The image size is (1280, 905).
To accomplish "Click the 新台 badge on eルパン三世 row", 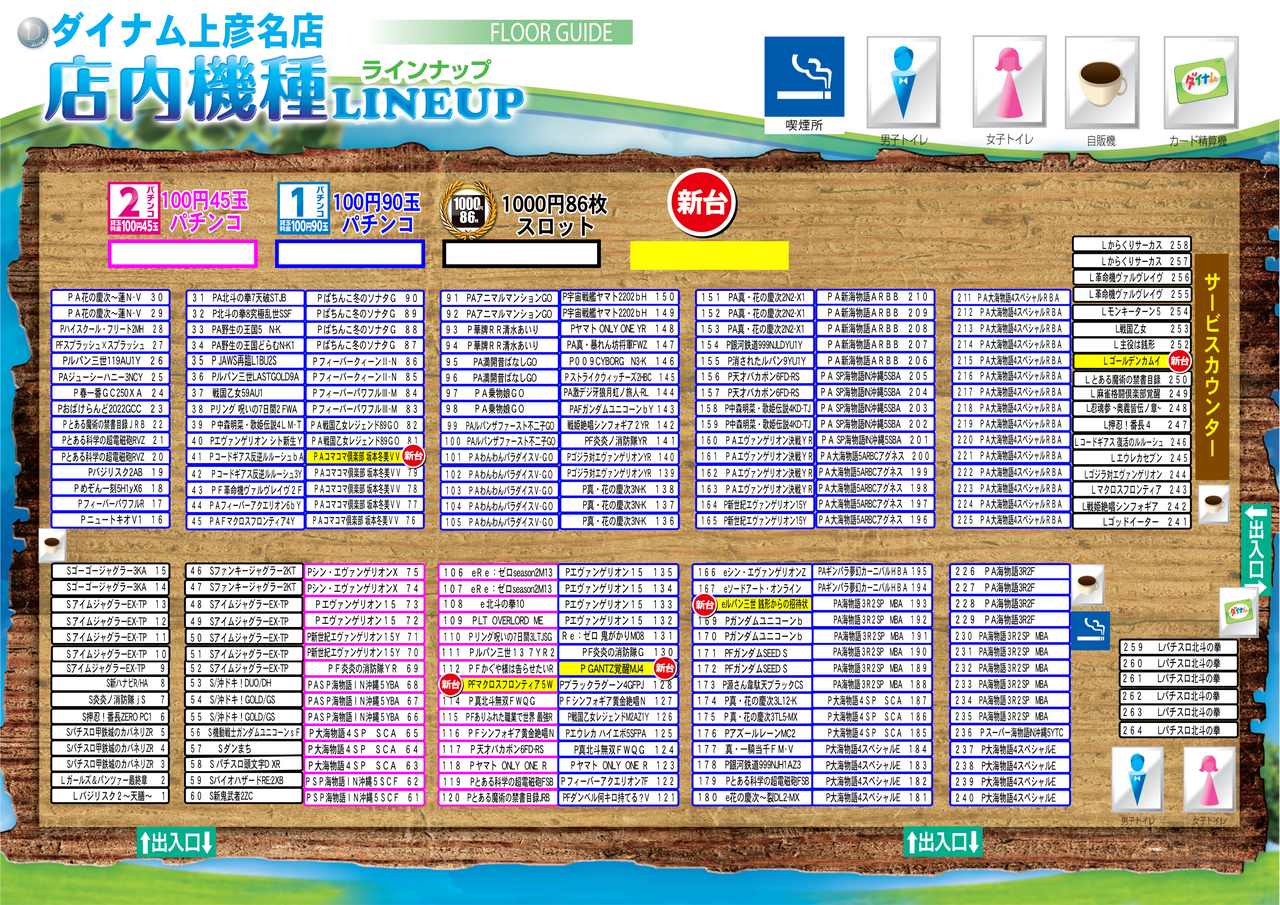I will (705, 604).
